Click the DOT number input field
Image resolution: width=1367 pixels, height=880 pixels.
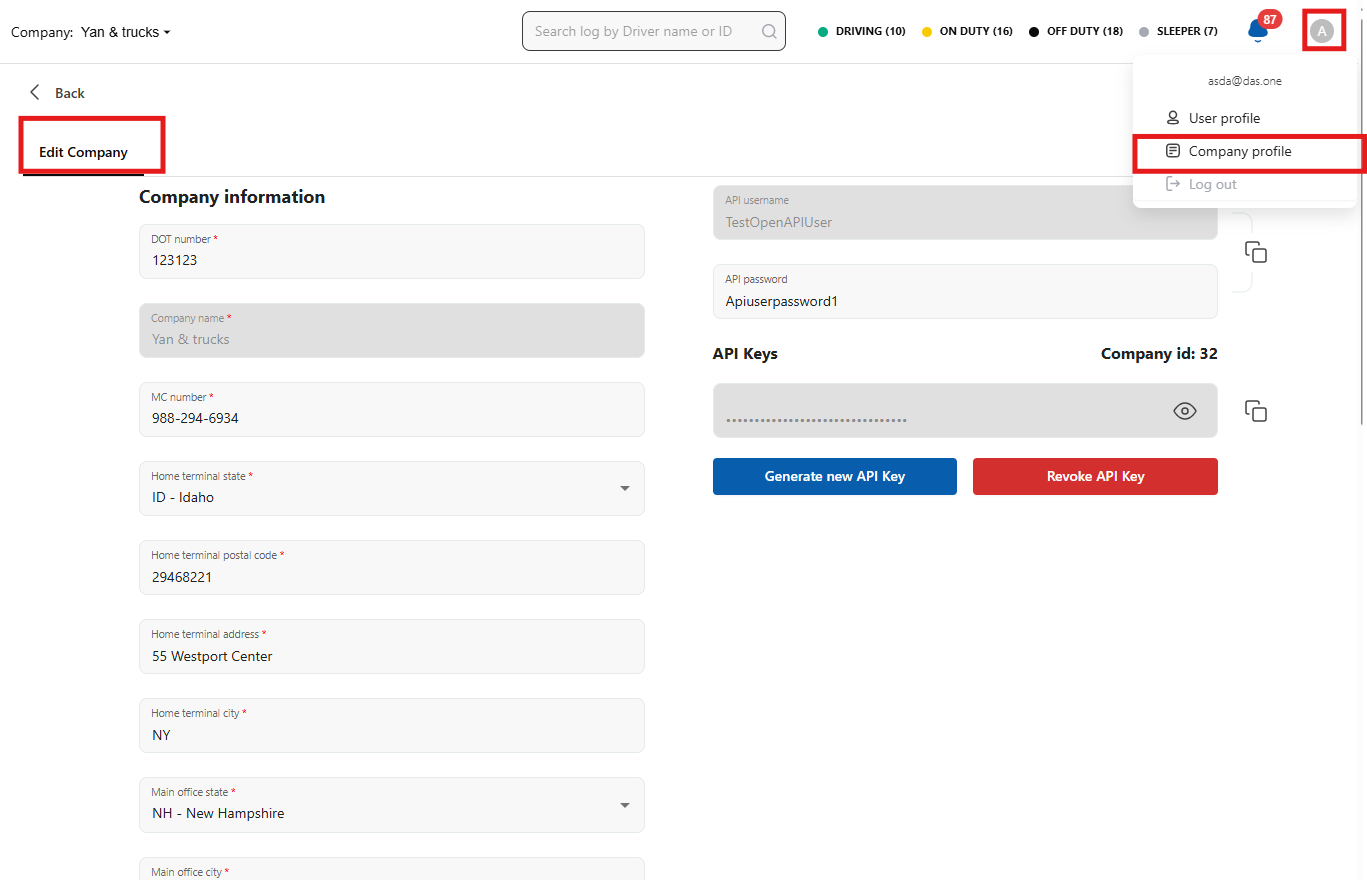pos(391,260)
